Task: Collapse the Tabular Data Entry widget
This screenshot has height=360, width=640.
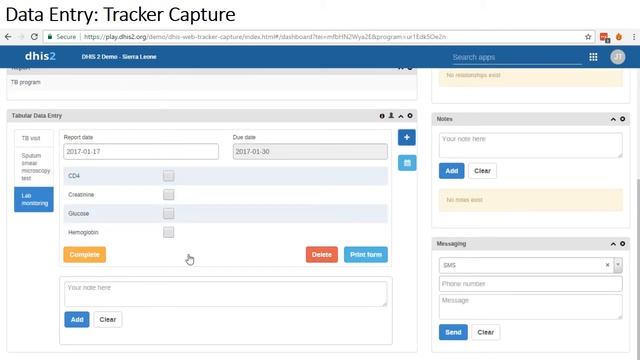Action: 401,116
